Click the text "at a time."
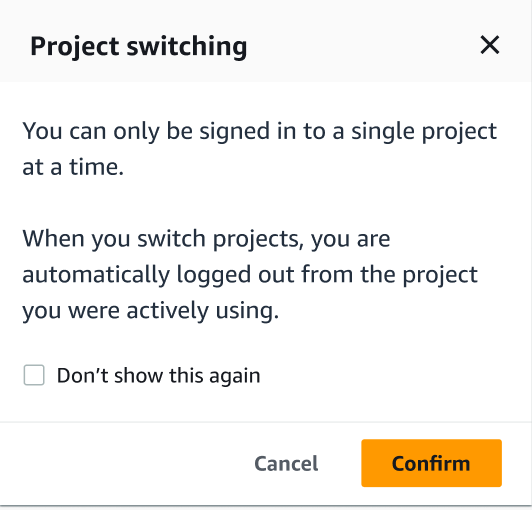The image size is (532, 510). coord(73,167)
